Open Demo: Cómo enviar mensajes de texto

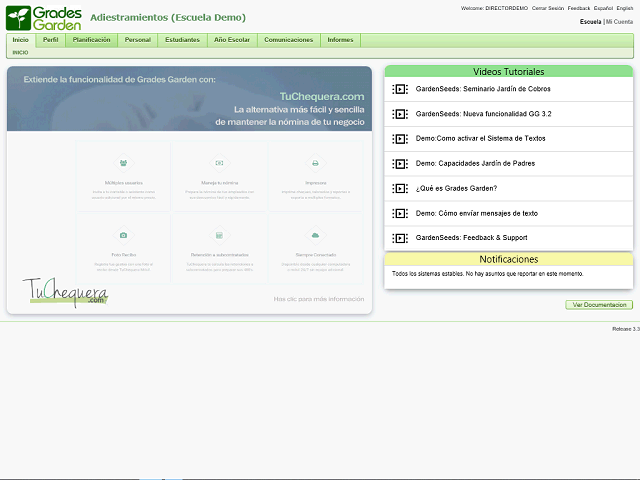coord(477,213)
